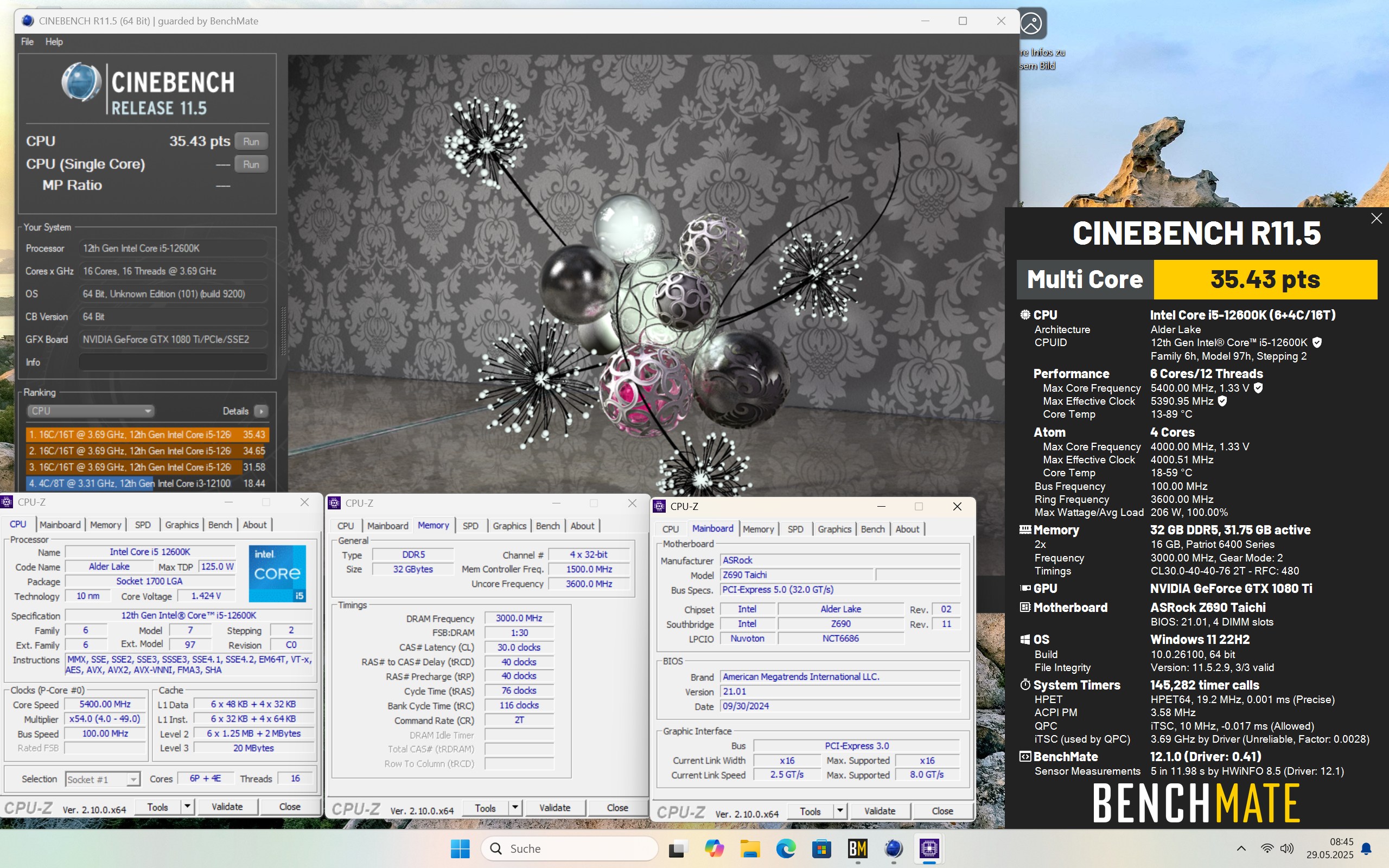Click the Processor i5-12600K field in Cinebench

pyautogui.click(x=173, y=248)
